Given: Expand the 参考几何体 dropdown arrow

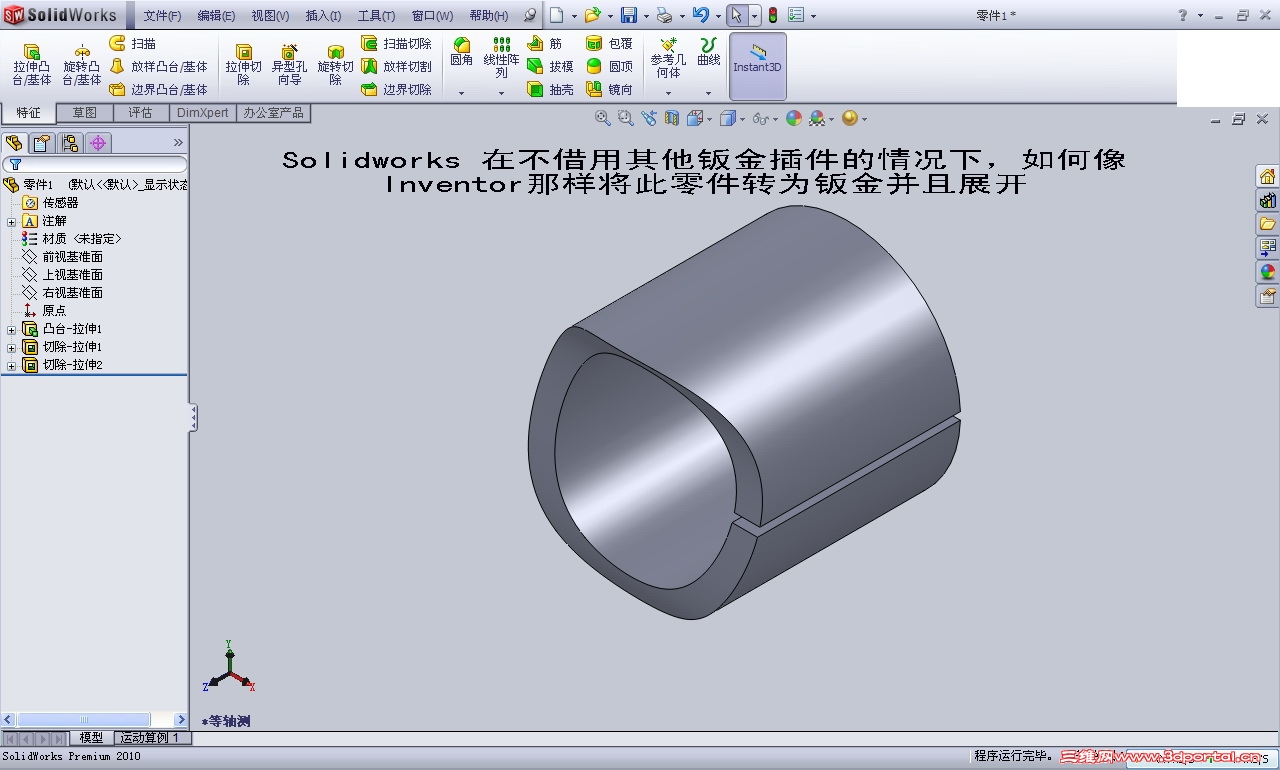Looking at the screenshot, I should point(668,93).
